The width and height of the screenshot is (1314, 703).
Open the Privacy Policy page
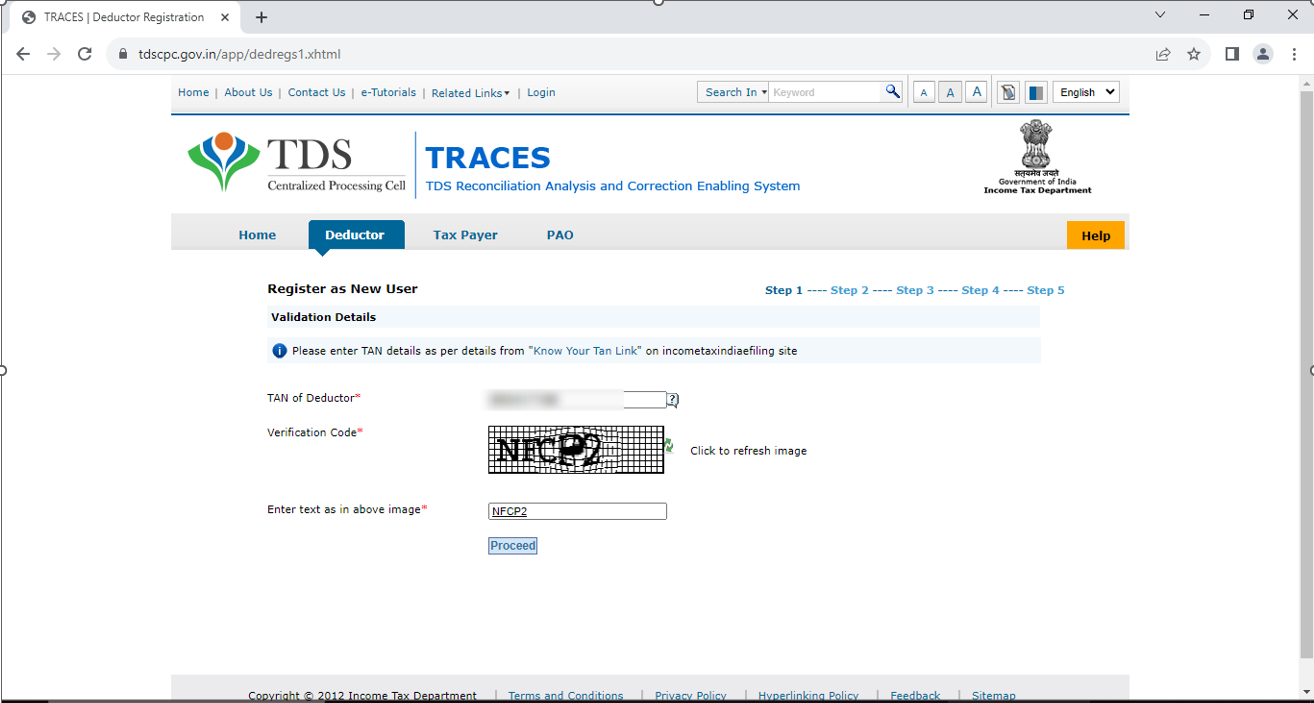tap(690, 695)
